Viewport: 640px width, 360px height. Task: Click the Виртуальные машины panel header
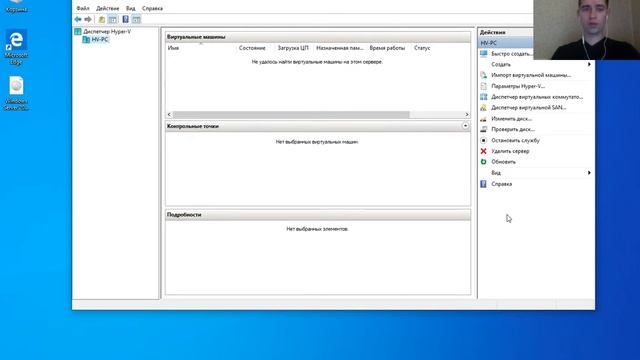[x=318, y=37]
